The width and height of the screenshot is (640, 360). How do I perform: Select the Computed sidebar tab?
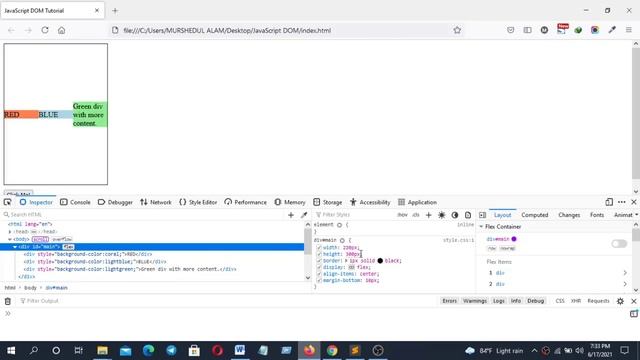534,215
